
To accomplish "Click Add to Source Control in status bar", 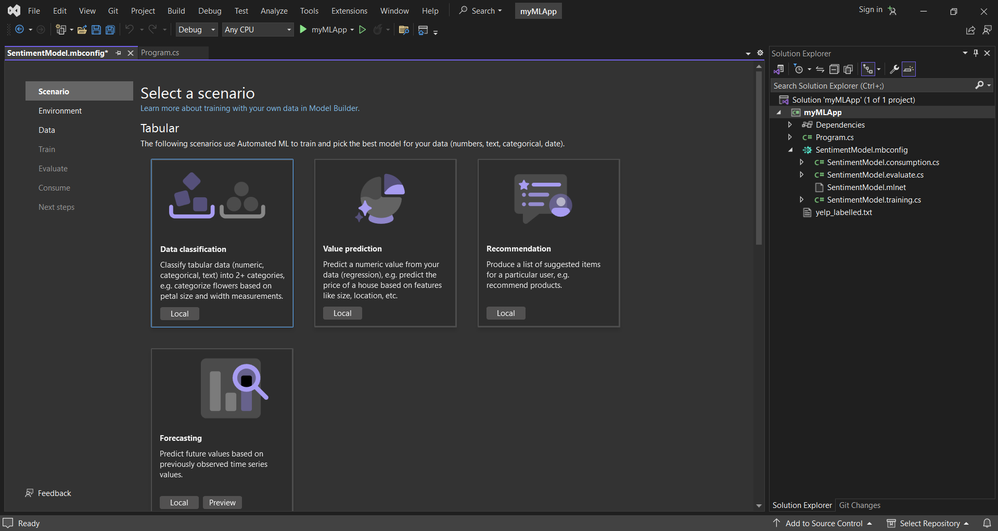I will point(822,523).
